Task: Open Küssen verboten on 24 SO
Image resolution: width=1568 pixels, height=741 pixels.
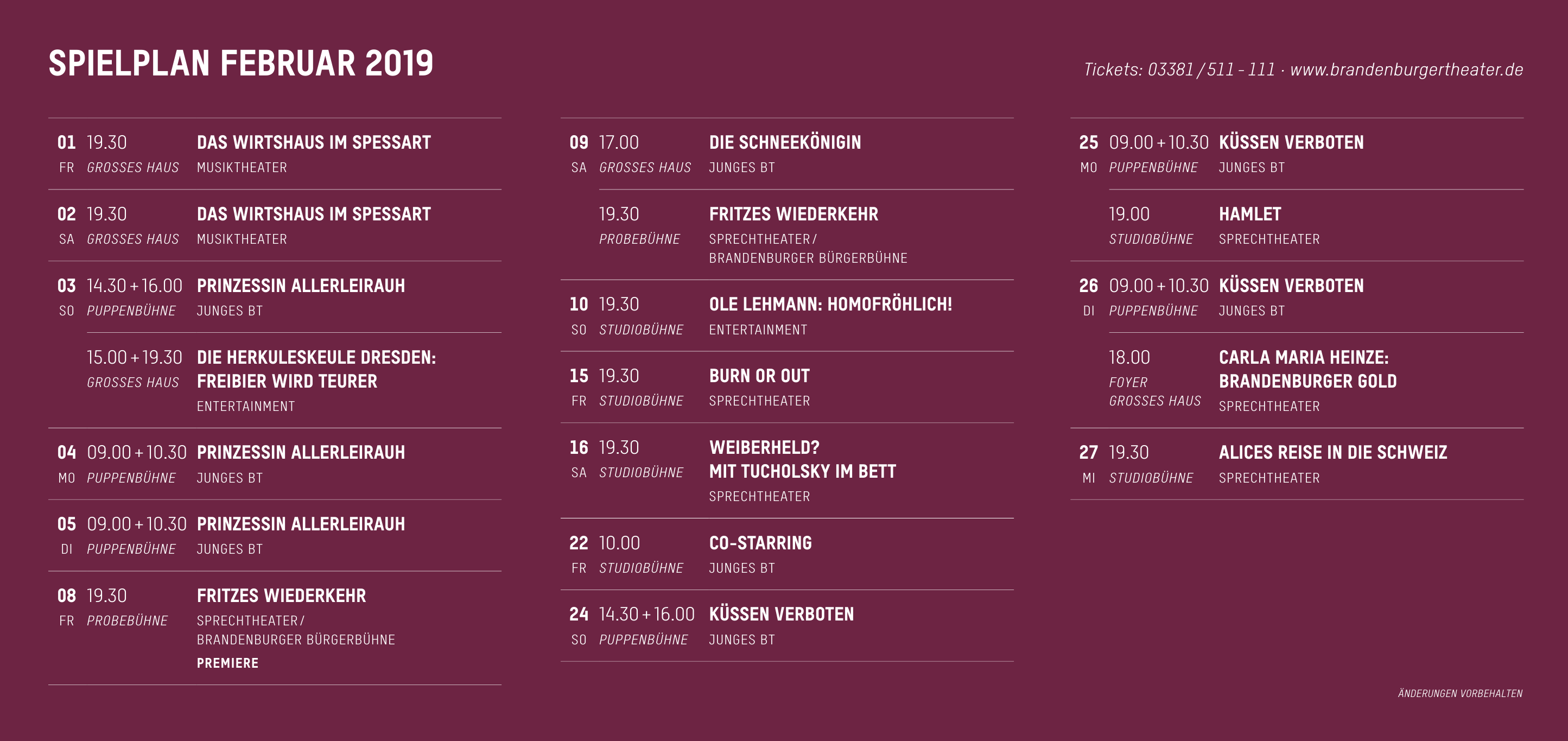Action: click(782, 614)
